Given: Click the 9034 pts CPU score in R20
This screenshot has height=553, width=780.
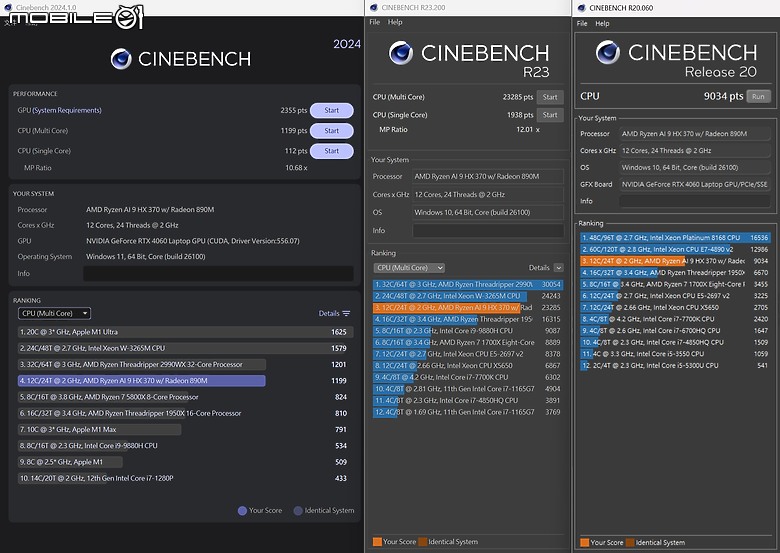Looking at the screenshot, I should click(x=723, y=96).
